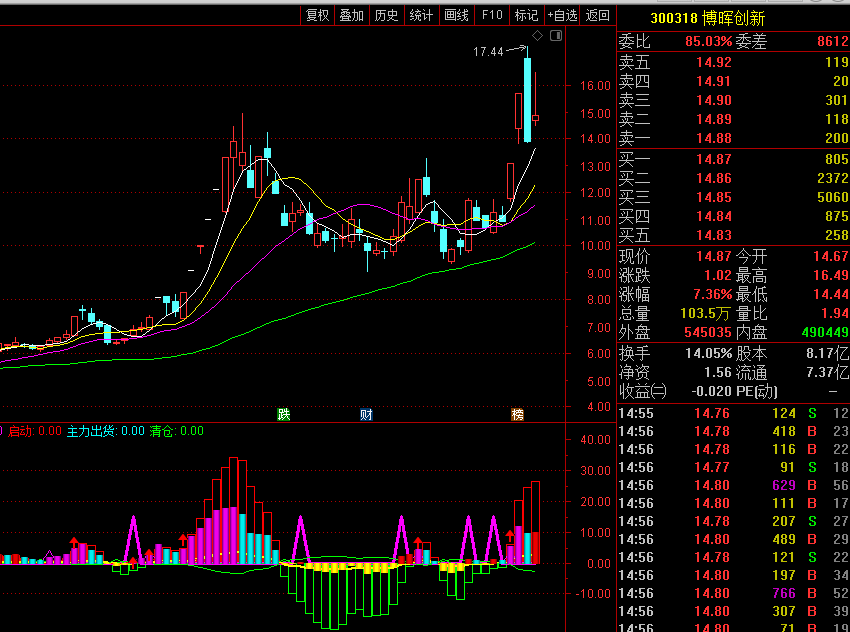Toggle the side panel icon near chart corner
The height and width of the screenshot is (632, 850).
(x=556, y=36)
